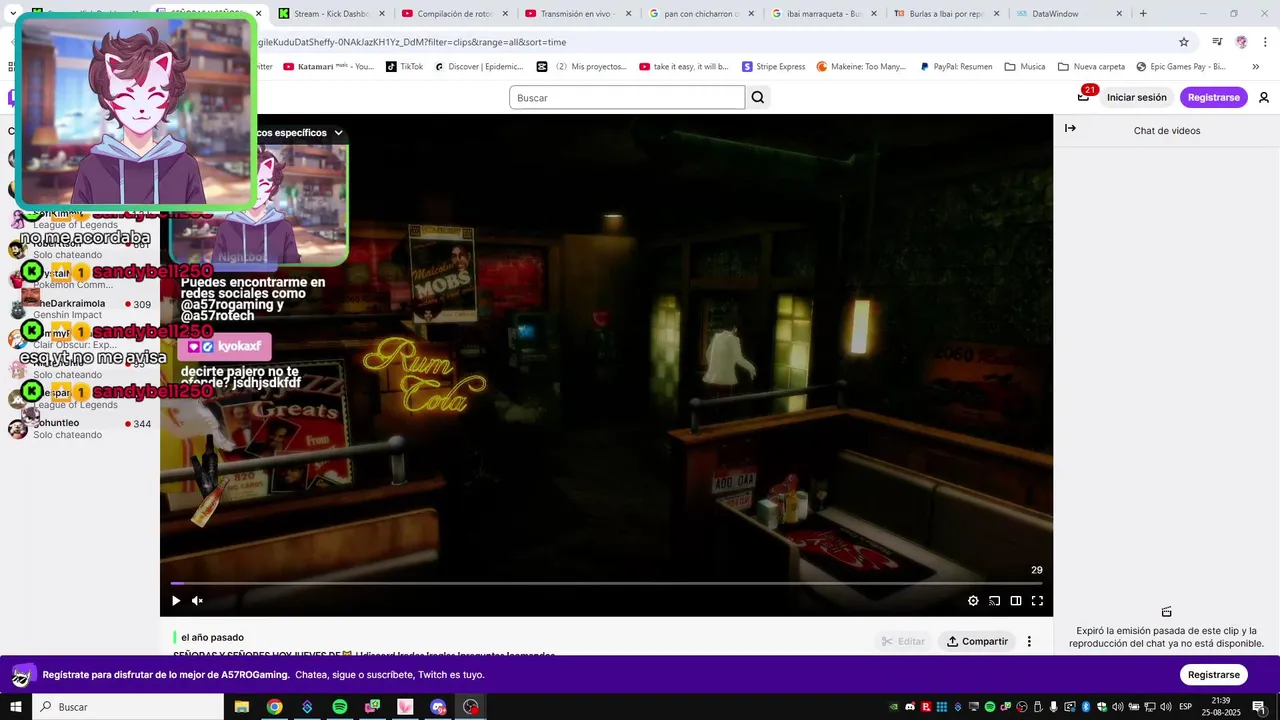Close the Stream - Kick Dashboard tab
Screen dimensions: 1280x720
(382, 14)
